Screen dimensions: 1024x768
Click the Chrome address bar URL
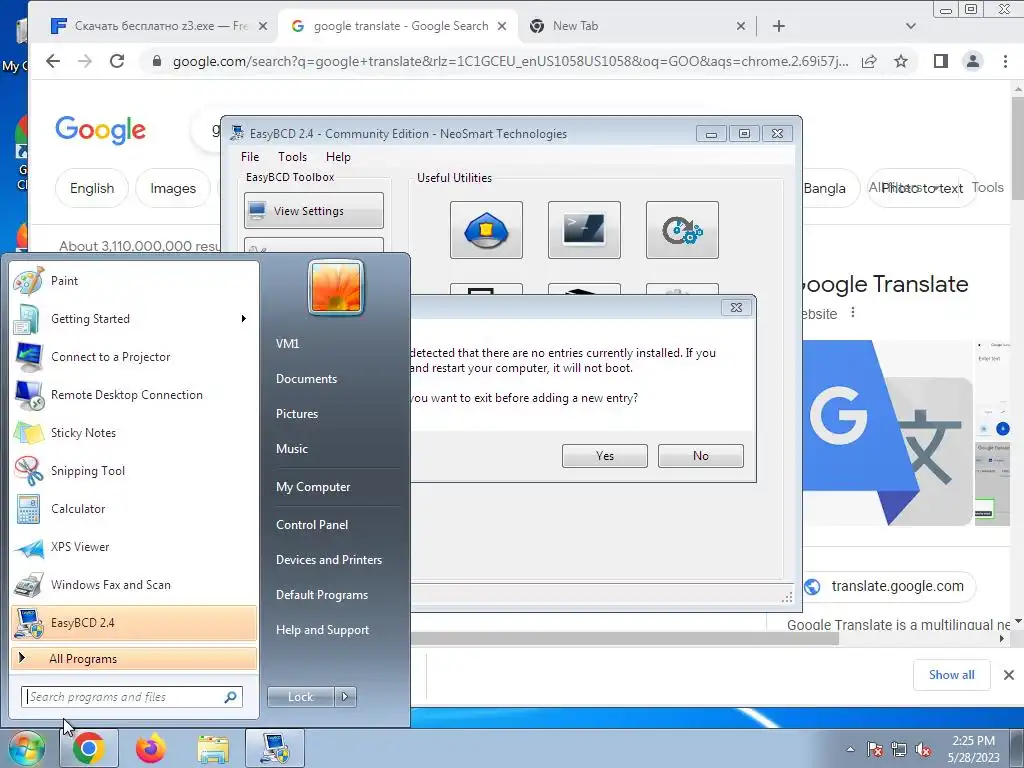point(511,61)
